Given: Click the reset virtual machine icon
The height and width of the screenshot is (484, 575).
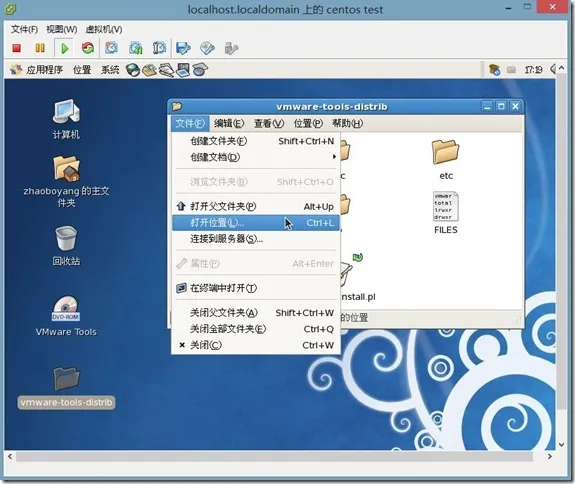Looking at the screenshot, I should (x=88, y=48).
